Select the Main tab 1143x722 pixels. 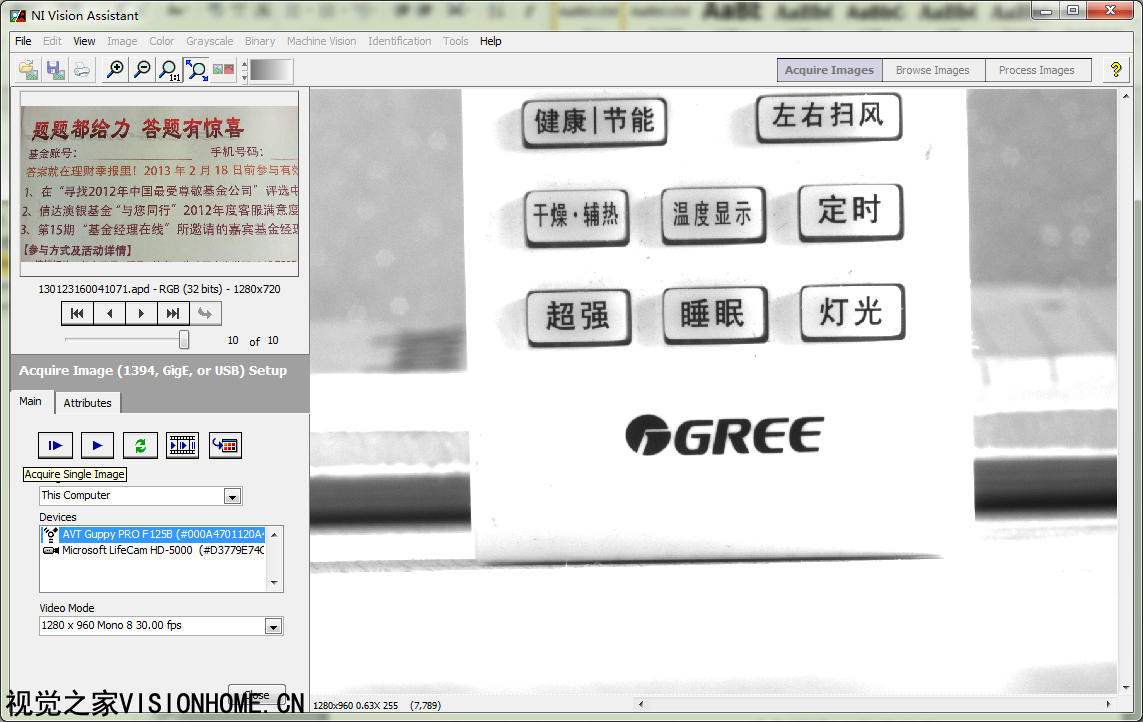[31, 401]
